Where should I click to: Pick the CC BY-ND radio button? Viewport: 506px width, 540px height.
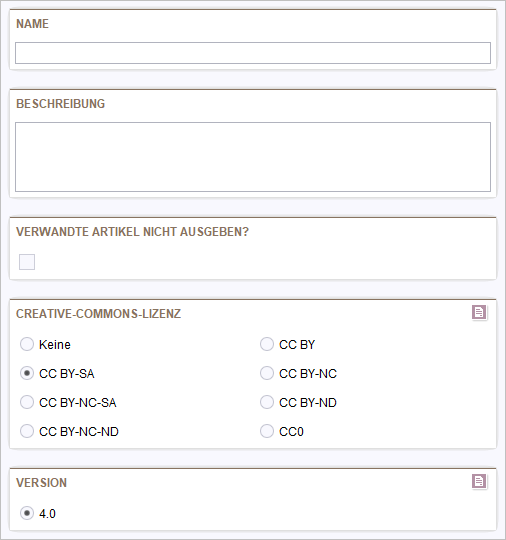[x=267, y=402]
